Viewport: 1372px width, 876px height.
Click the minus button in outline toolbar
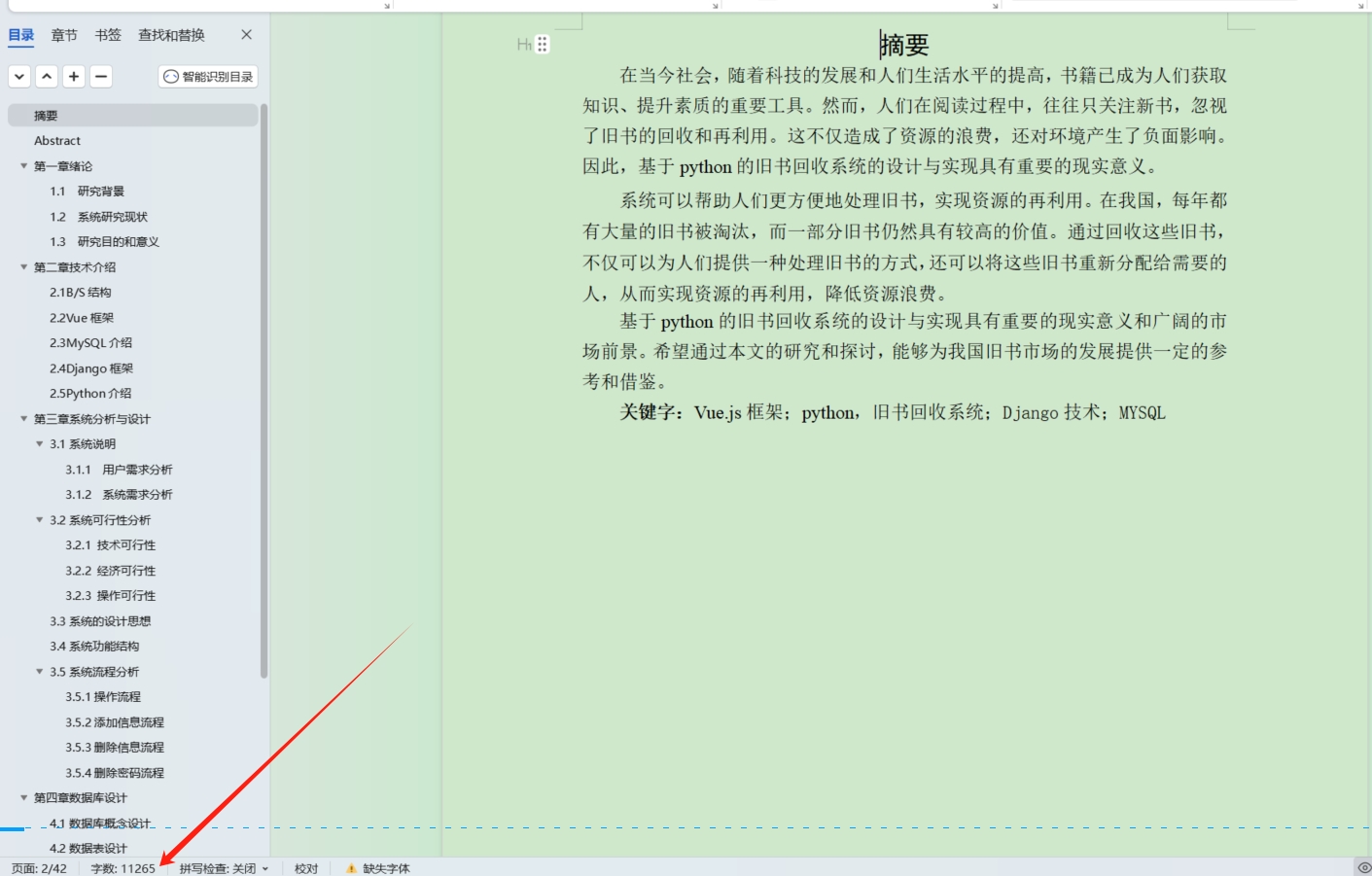tap(101, 76)
